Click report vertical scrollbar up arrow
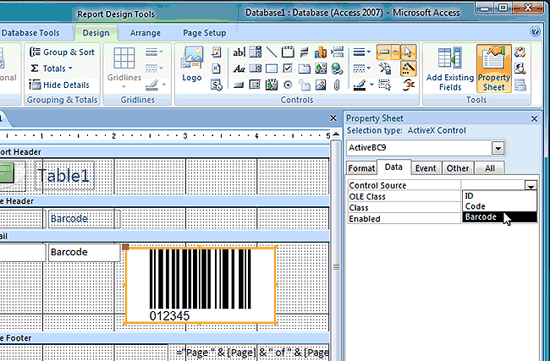The image size is (550, 361). coord(336,134)
